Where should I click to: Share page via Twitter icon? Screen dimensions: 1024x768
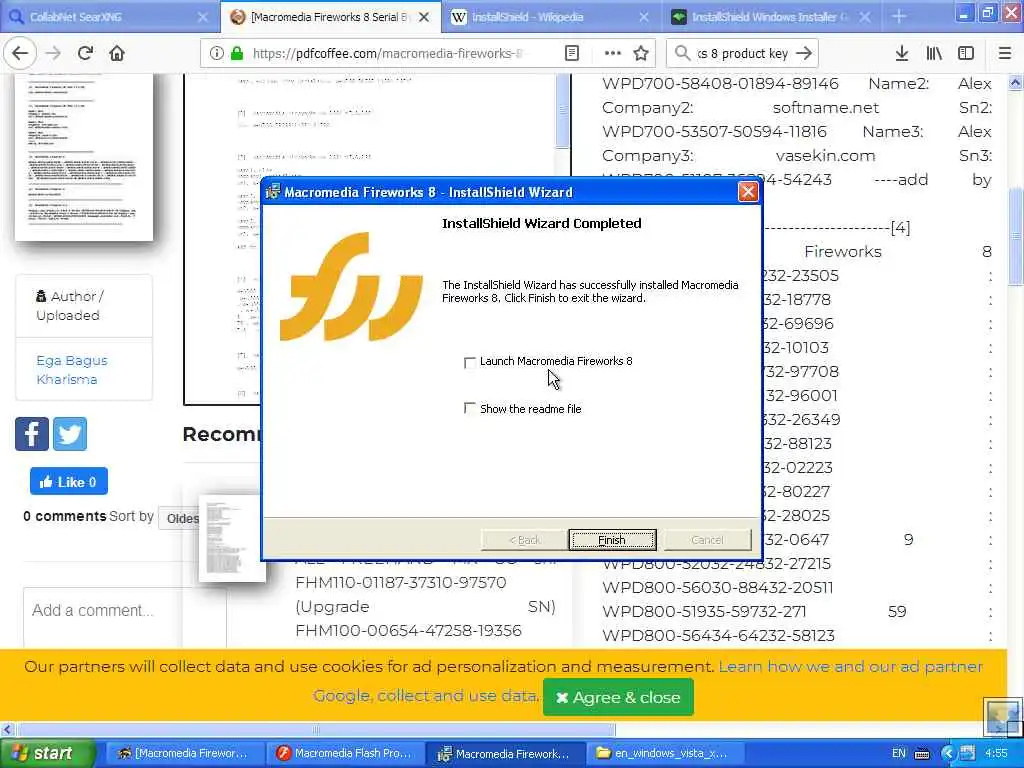click(x=70, y=434)
